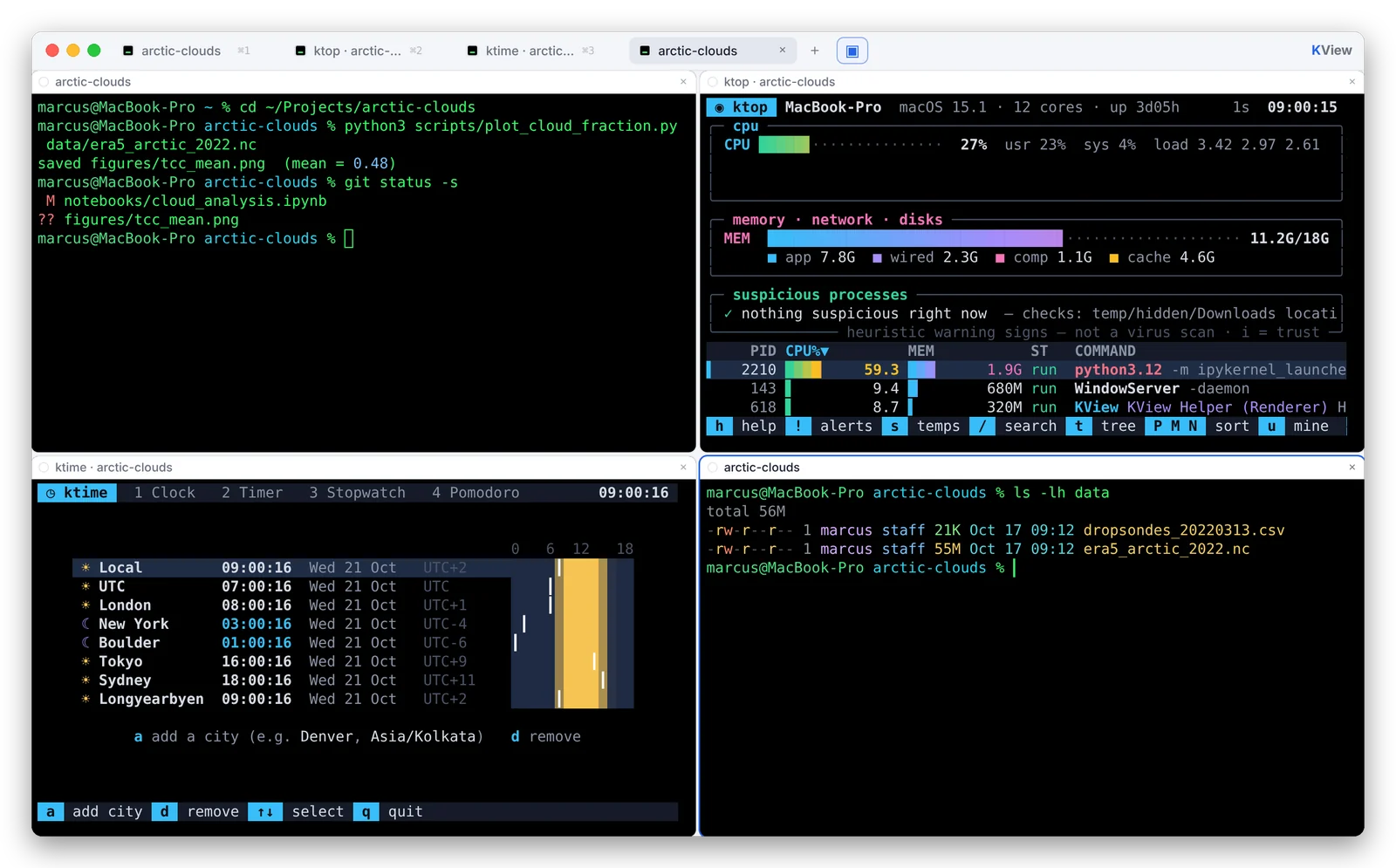Click the PID column header

763,351
